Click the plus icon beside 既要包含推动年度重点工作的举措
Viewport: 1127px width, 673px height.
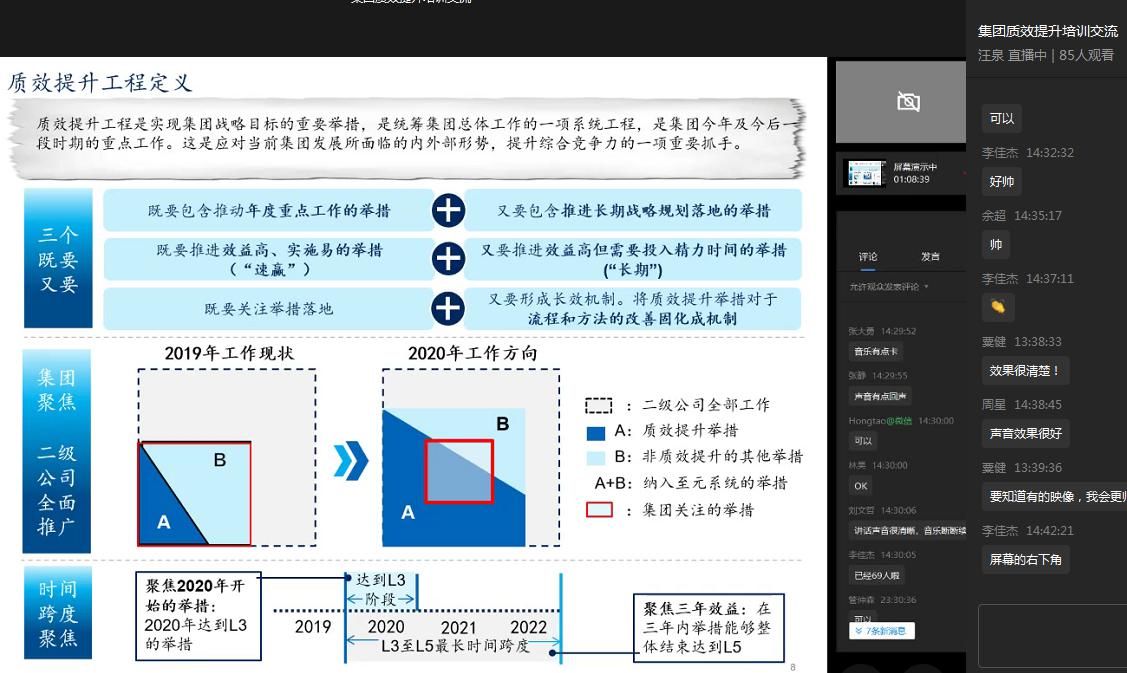pyautogui.click(x=448, y=211)
